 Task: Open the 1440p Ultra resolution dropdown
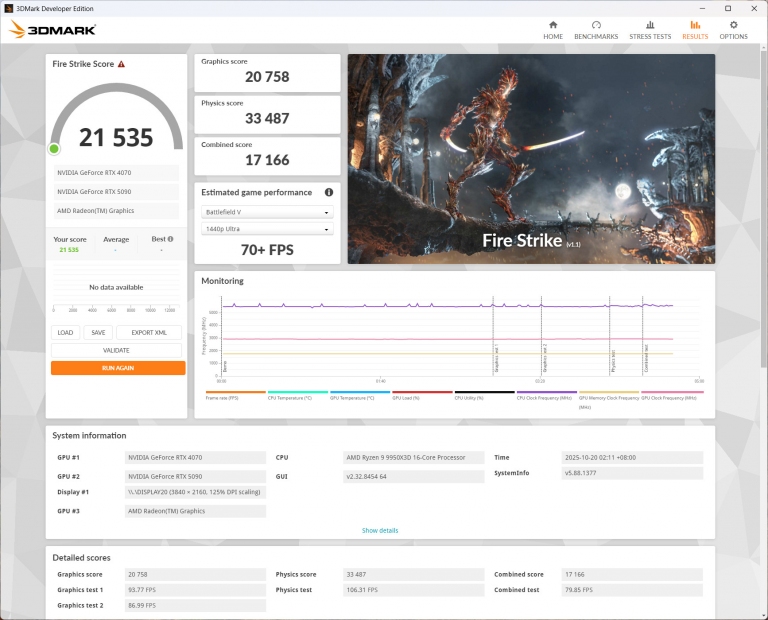[267, 229]
